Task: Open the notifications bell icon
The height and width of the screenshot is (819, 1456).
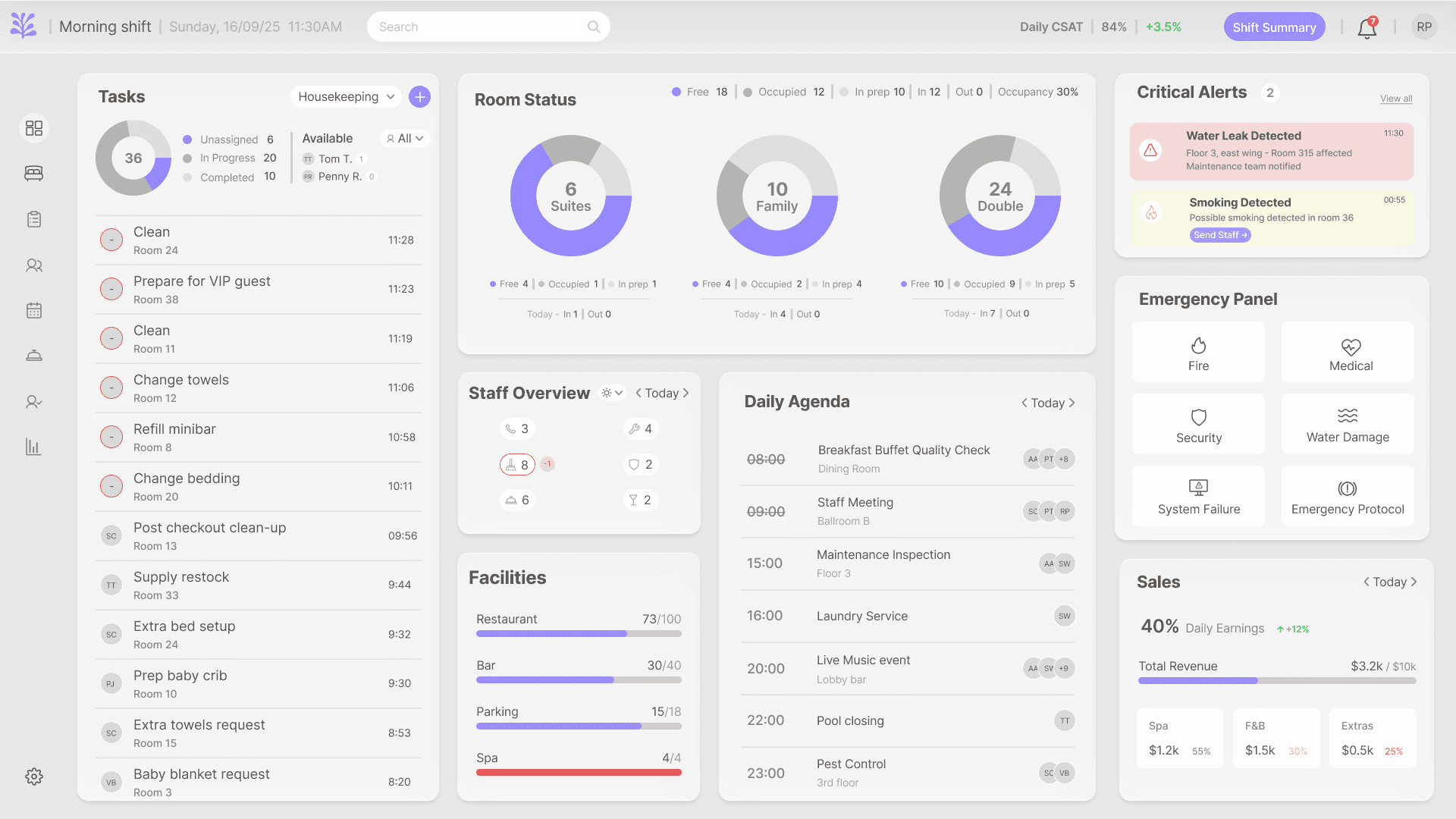Action: pos(1367,29)
